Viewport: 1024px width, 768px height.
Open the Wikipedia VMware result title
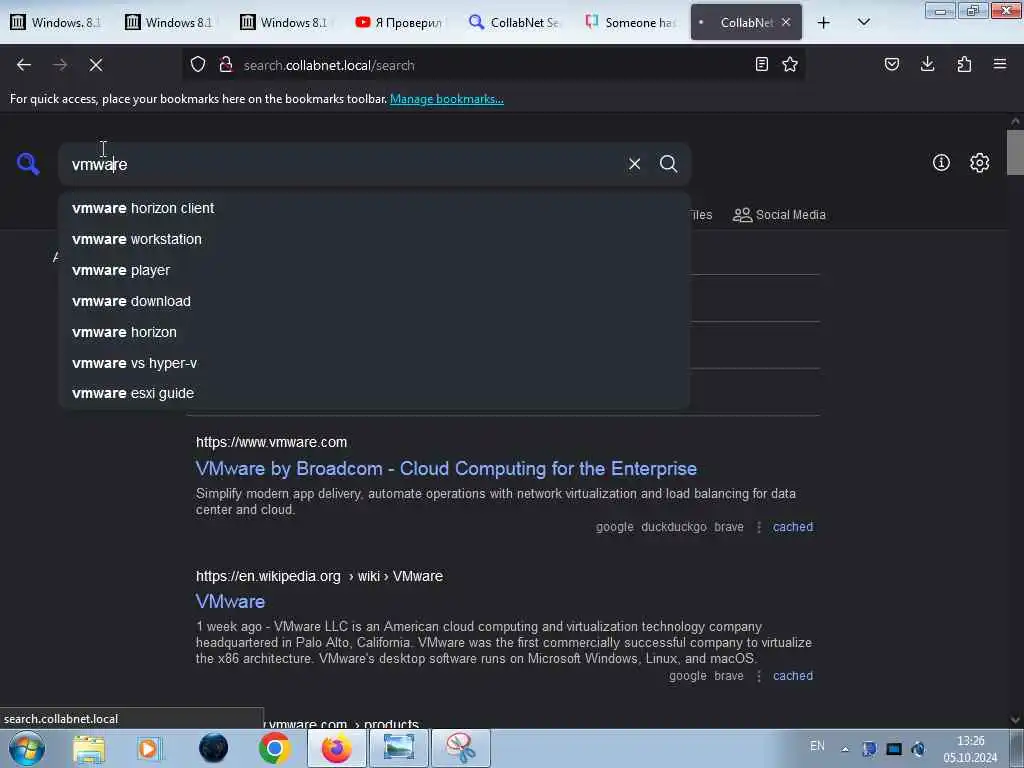(231, 601)
